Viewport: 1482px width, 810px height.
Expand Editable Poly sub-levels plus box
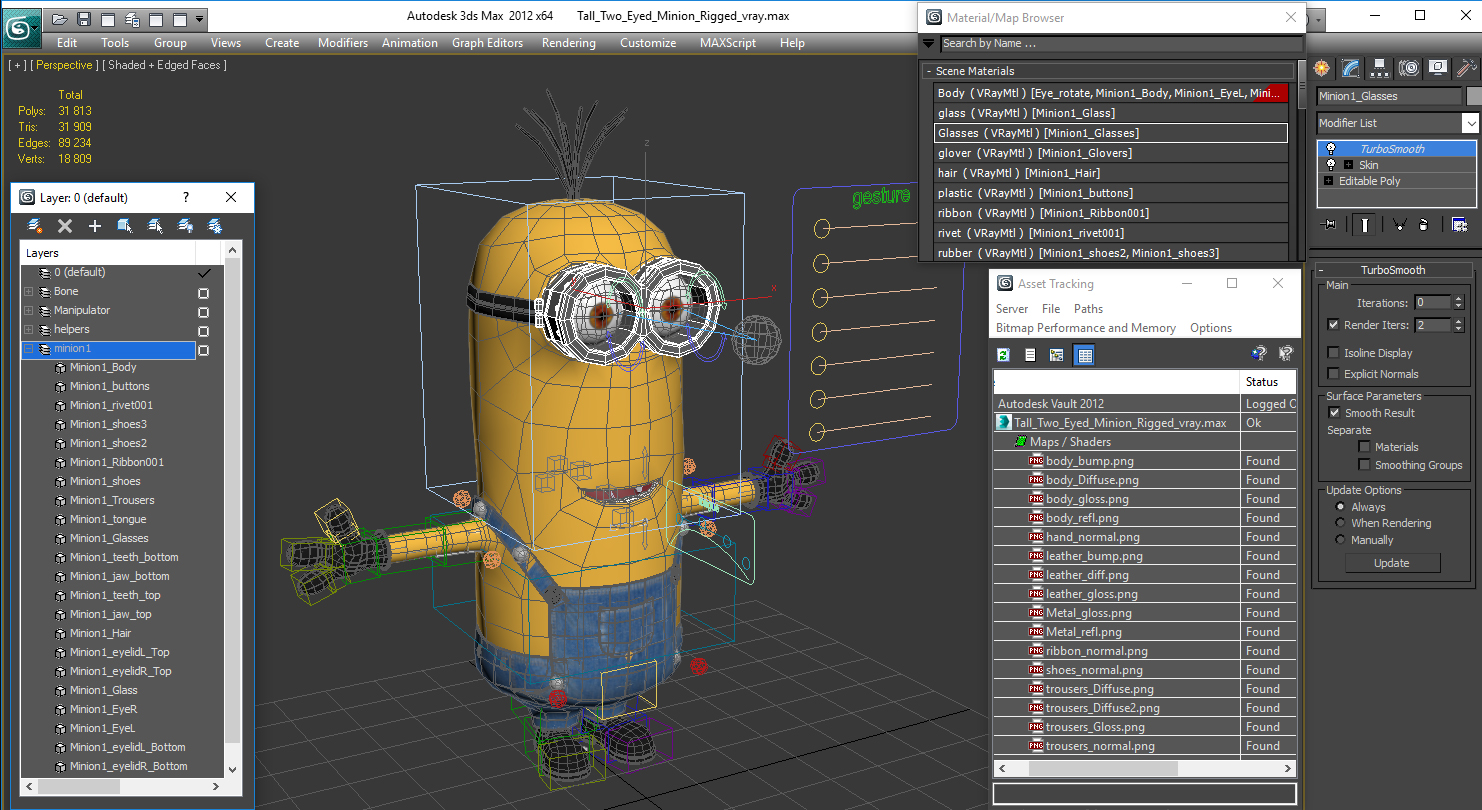1328,181
